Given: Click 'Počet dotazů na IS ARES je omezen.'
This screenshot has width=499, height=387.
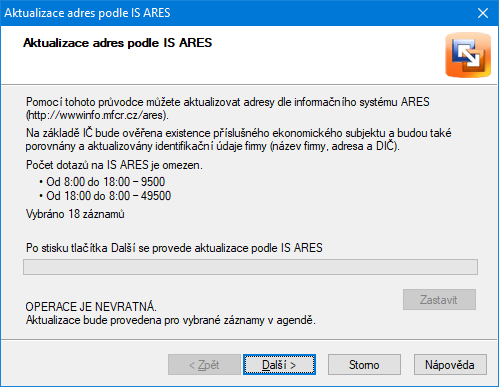Looking at the screenshot, I should [114, 165].
